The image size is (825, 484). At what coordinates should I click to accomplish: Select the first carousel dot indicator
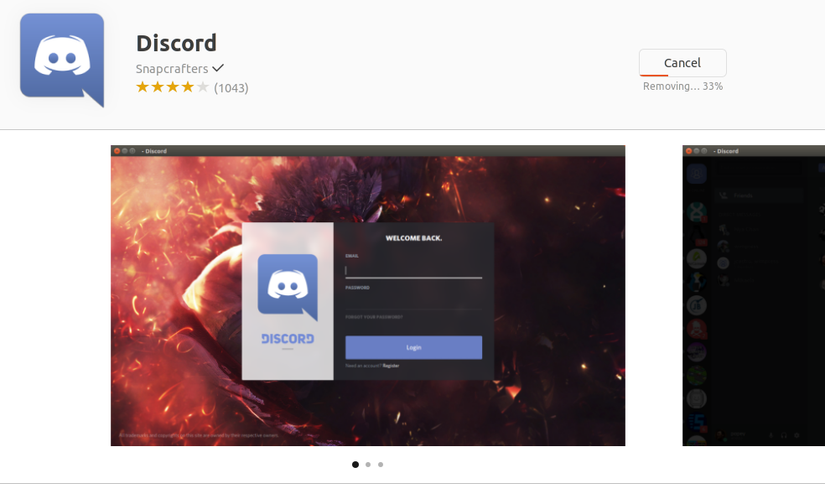(x=355, y=465)
